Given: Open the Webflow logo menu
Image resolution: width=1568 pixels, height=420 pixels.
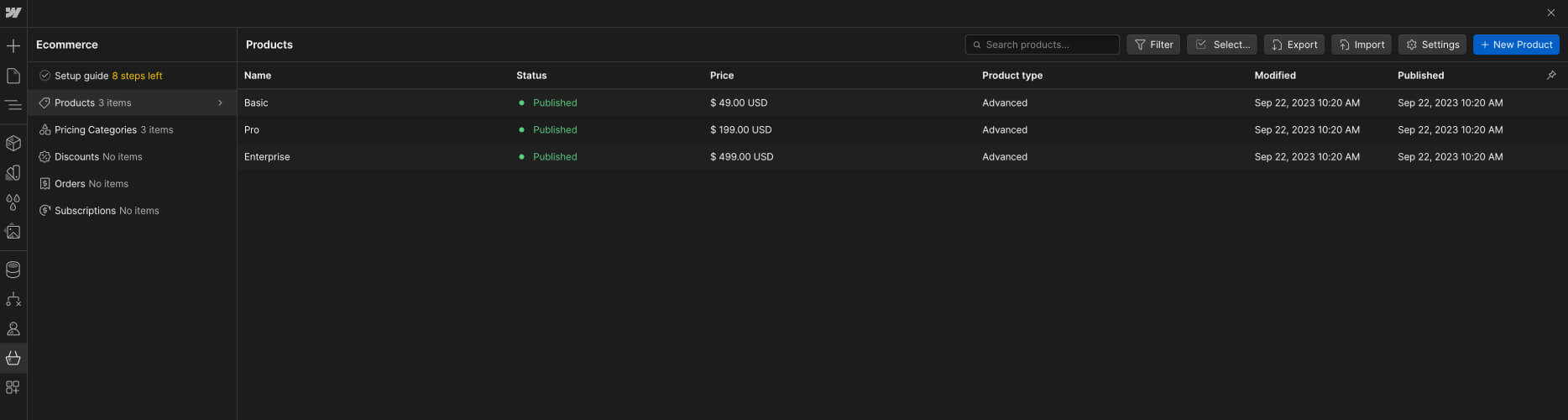Looking at the screenshot, I should coord(13,13).
